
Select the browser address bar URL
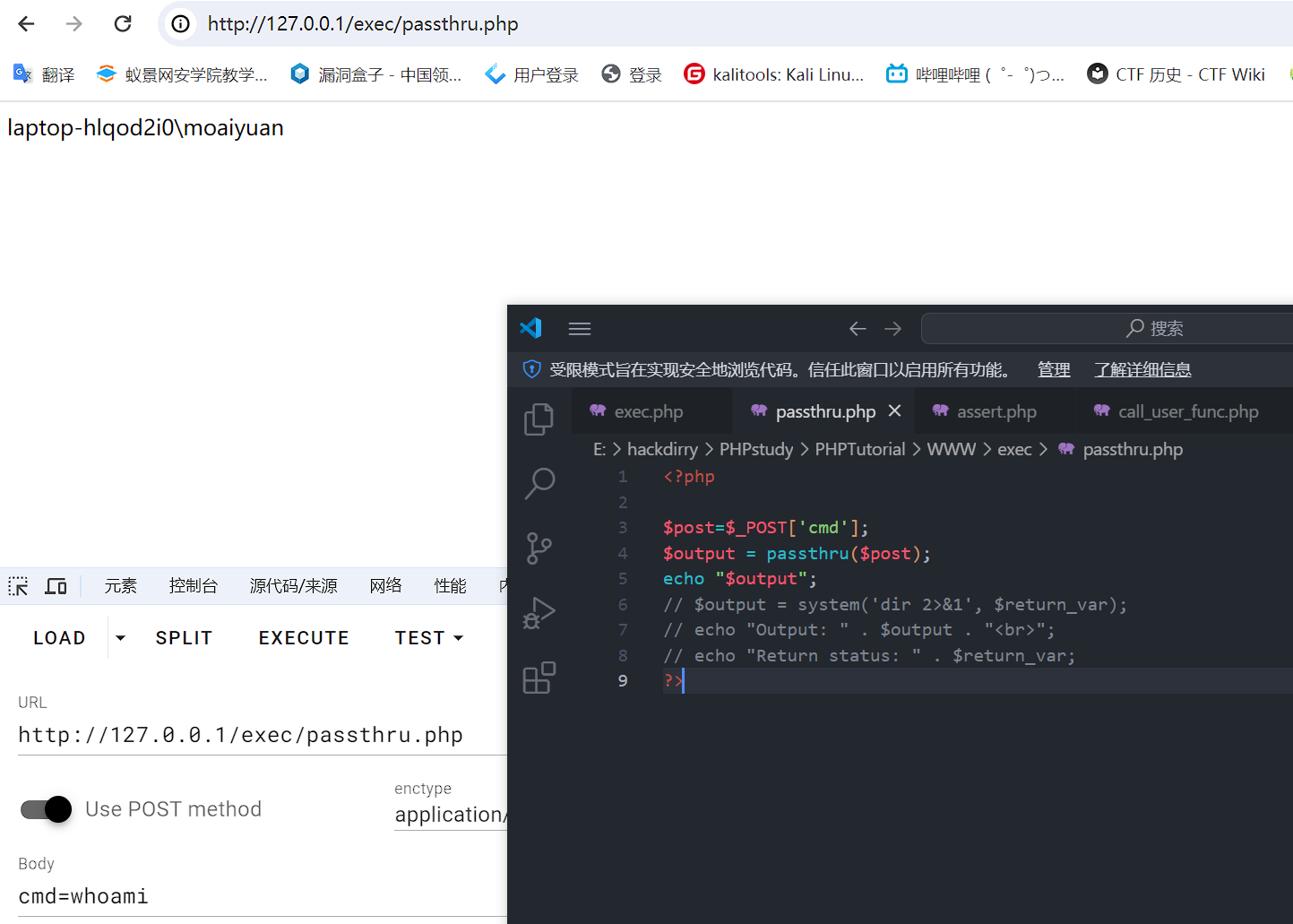point(363,24)
